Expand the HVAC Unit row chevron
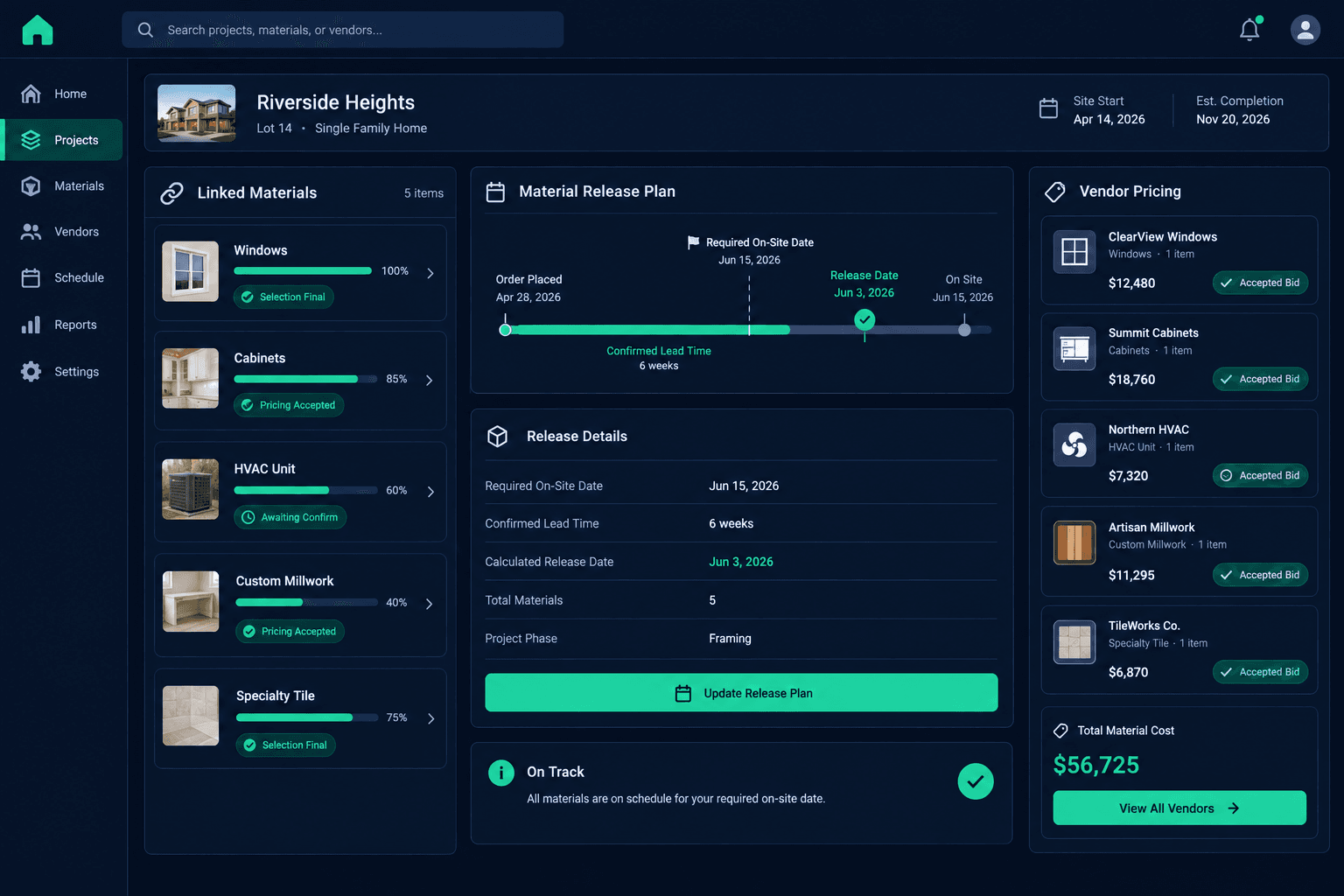1344x896 pixels. coord(430,492)
